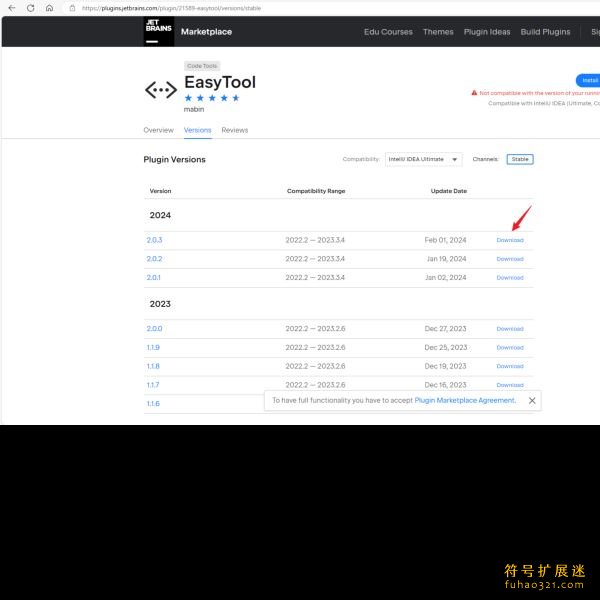This screenshot has width=600, height=600.
Task: Open the Plugin Marketplace Agreement link
Action: click(x=465, y=400)
